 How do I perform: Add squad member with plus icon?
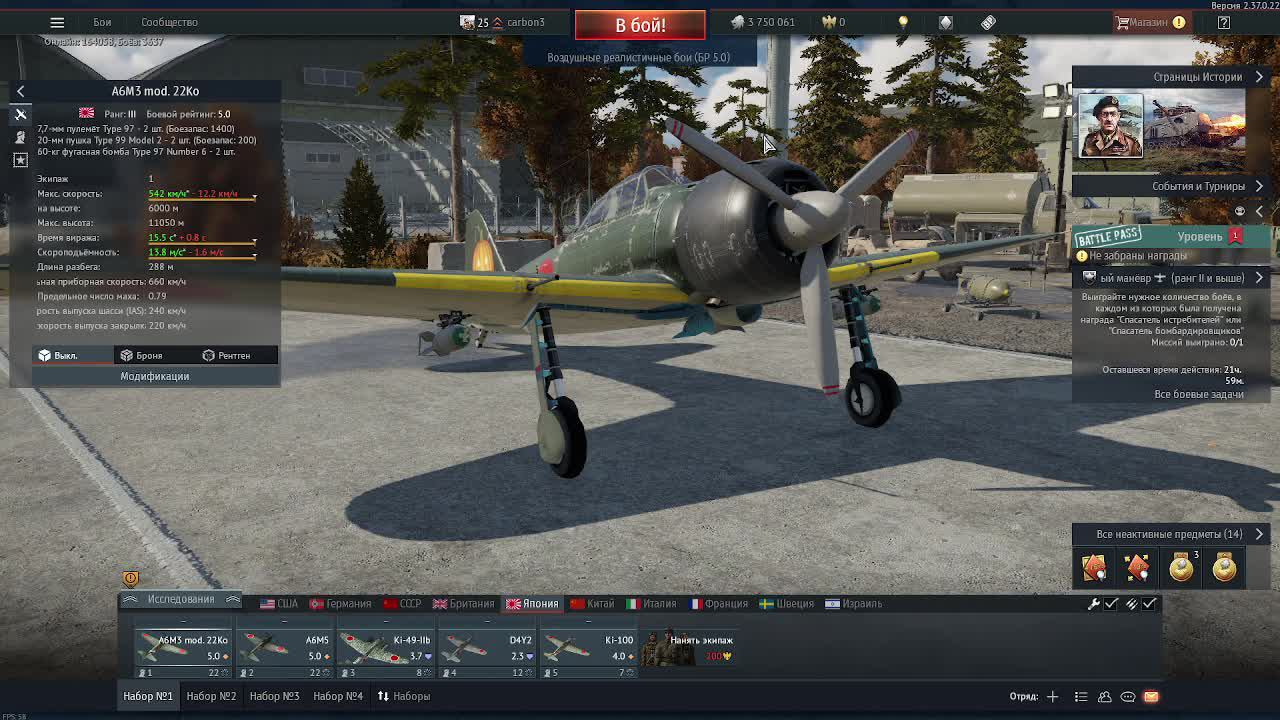[1052, 696]
